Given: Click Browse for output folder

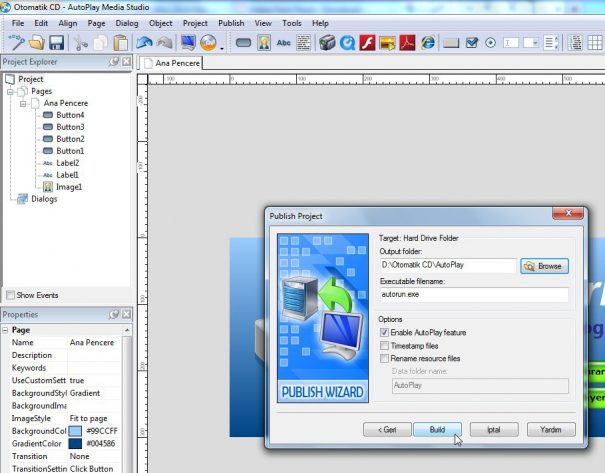Looking at the screenshot, I should [x=544, y=266].
